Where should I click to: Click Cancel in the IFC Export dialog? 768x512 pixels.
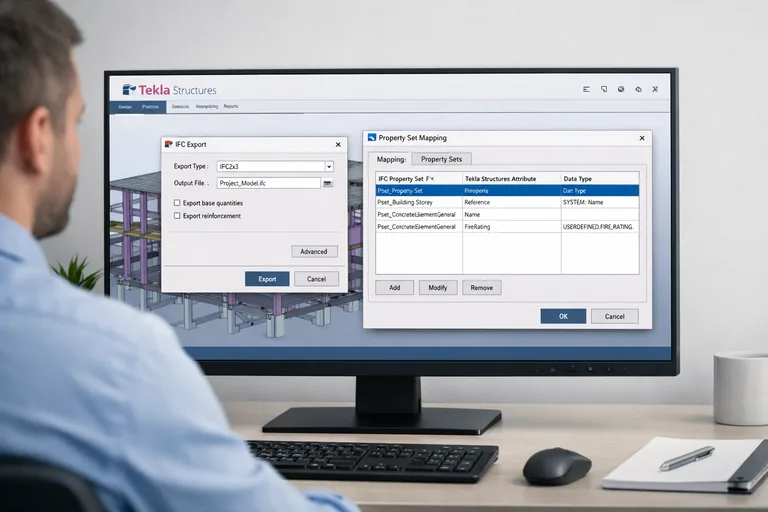(316, 279)
